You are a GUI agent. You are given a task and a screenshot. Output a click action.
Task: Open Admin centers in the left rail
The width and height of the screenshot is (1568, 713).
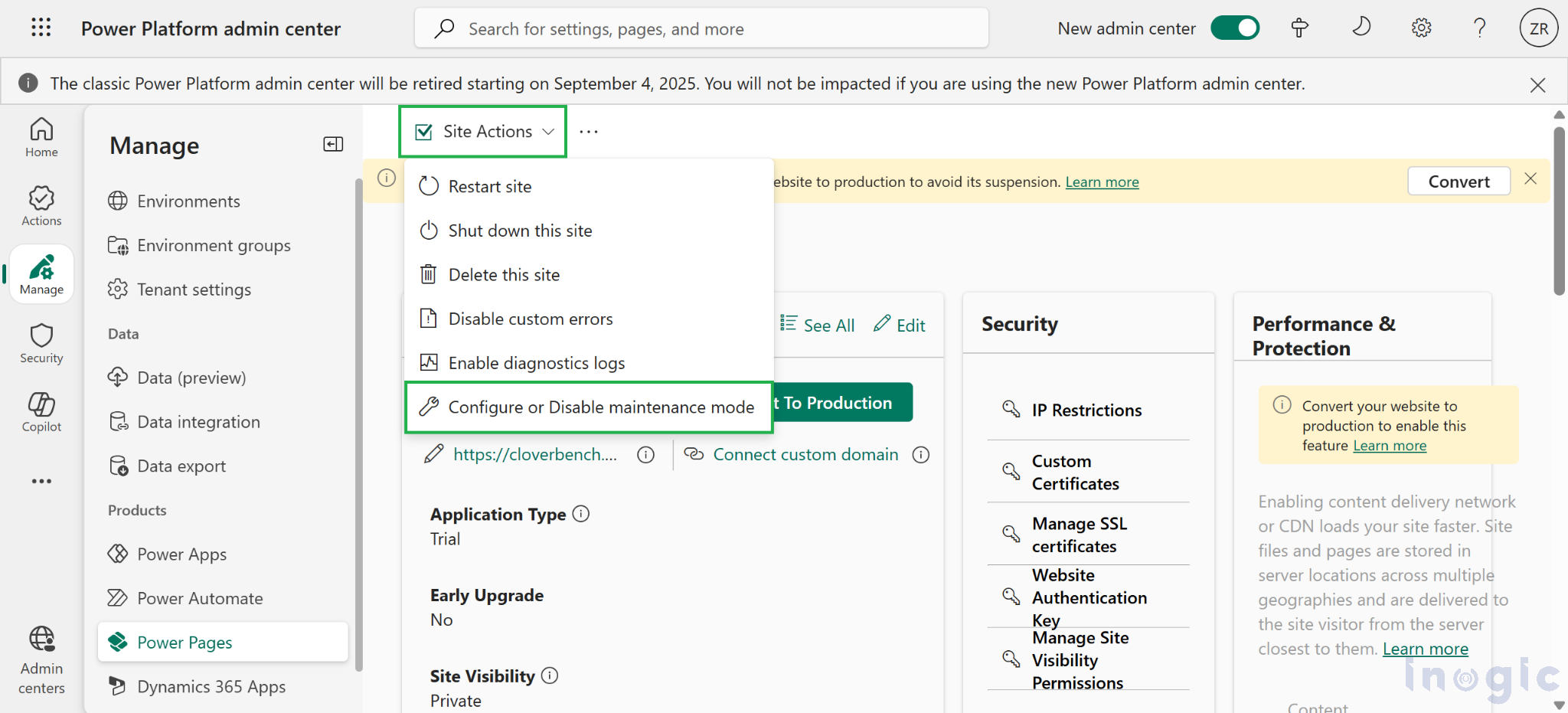point(41,660)
